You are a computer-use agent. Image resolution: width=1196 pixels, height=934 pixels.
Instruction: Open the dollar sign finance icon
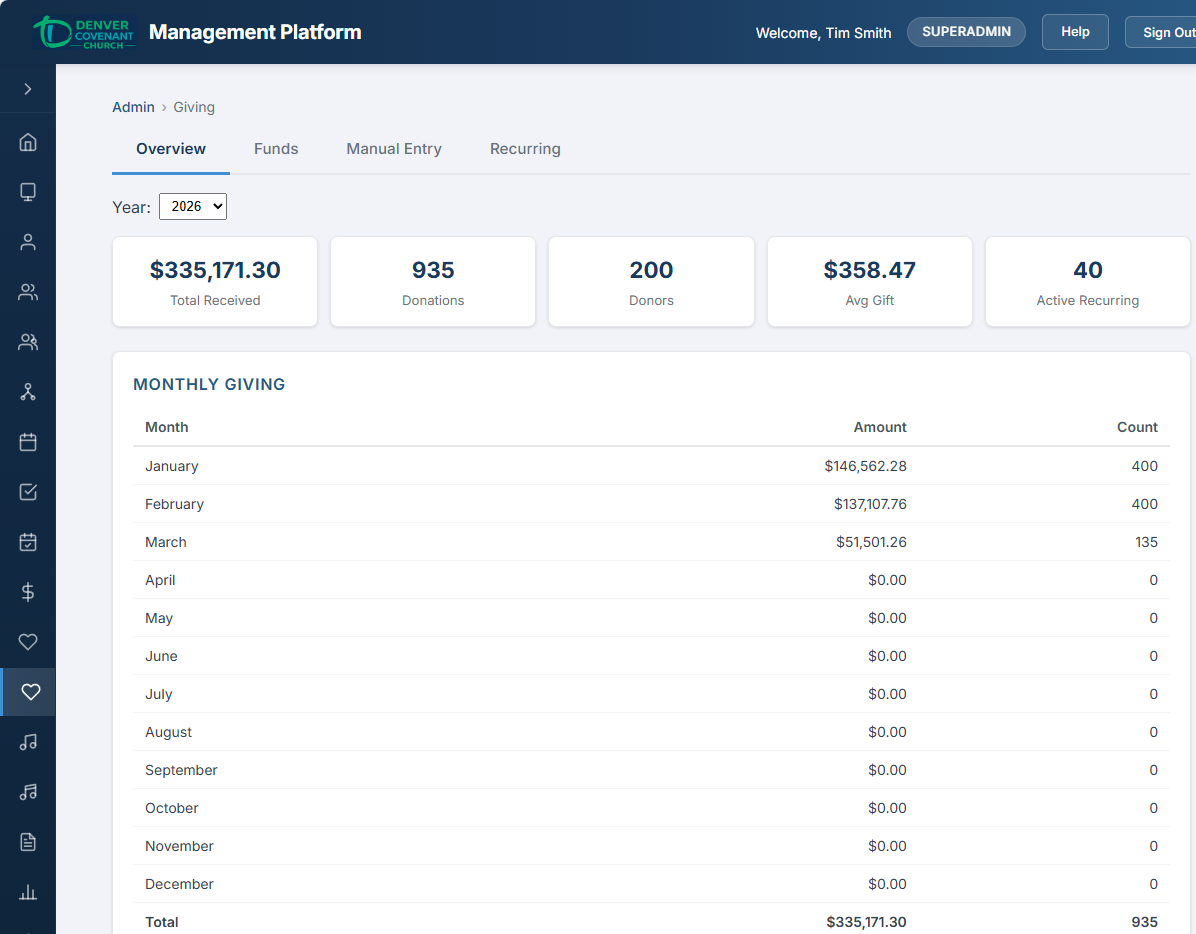tap(28, 592)
